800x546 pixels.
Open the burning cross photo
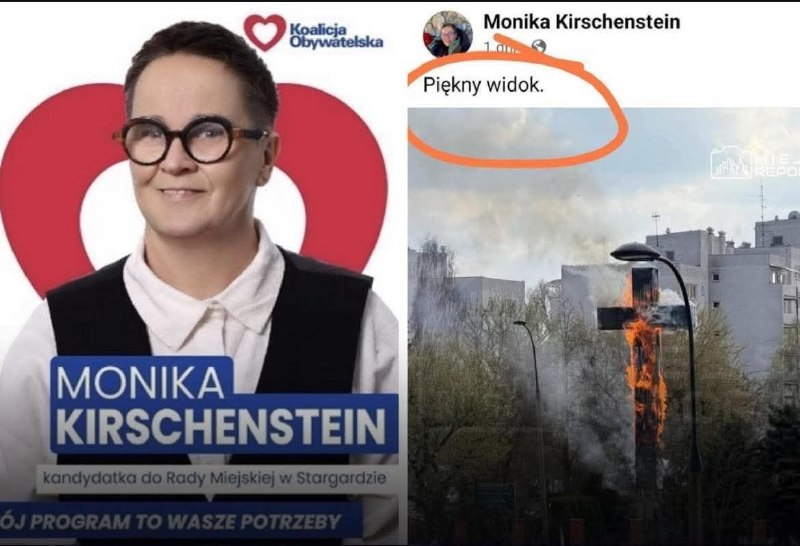604,326
